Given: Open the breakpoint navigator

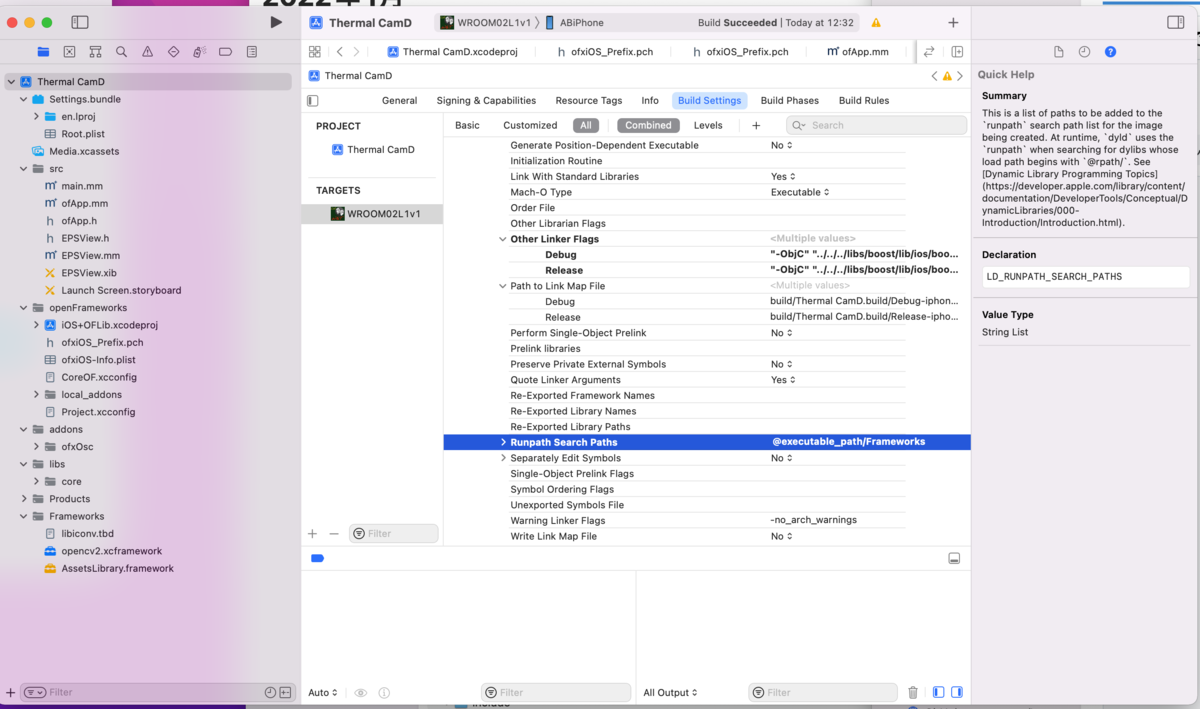Looking at the screenshot, I should click(x=225, y=52).
